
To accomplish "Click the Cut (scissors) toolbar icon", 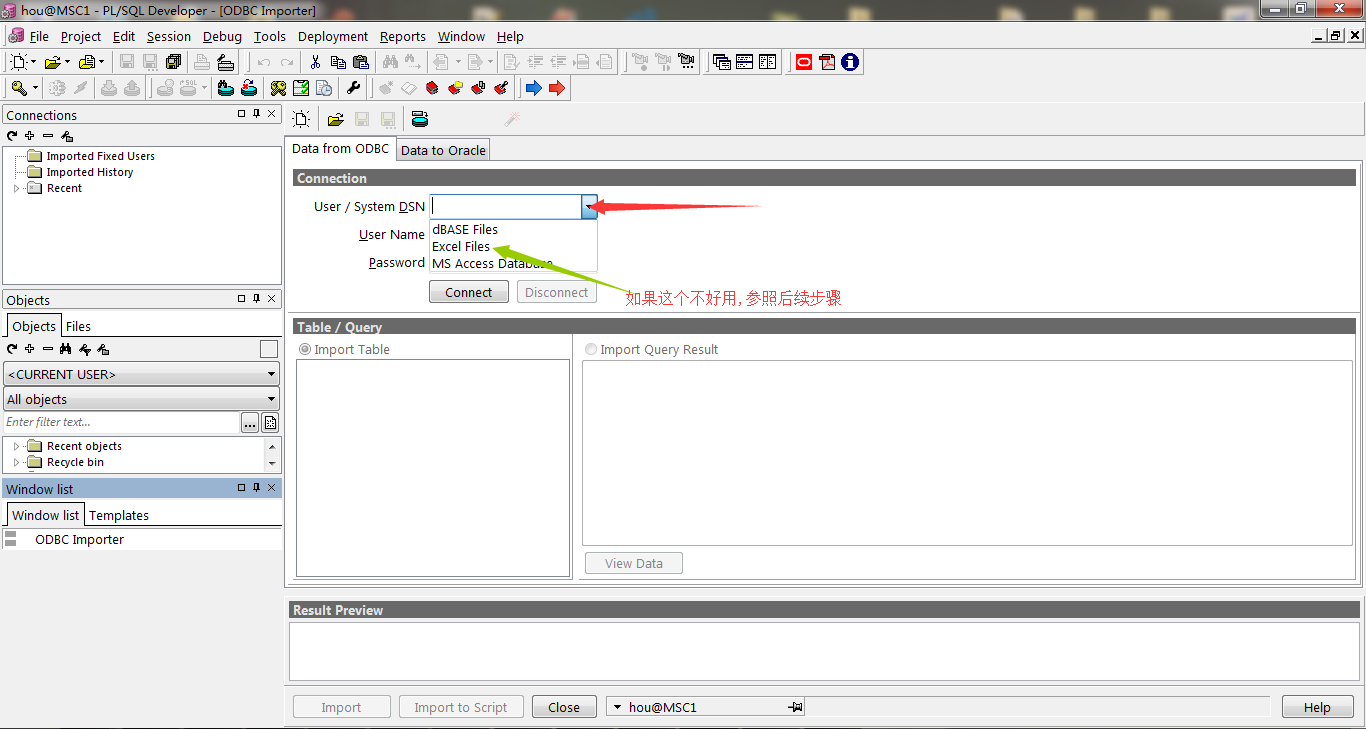I will pos(314,61).
